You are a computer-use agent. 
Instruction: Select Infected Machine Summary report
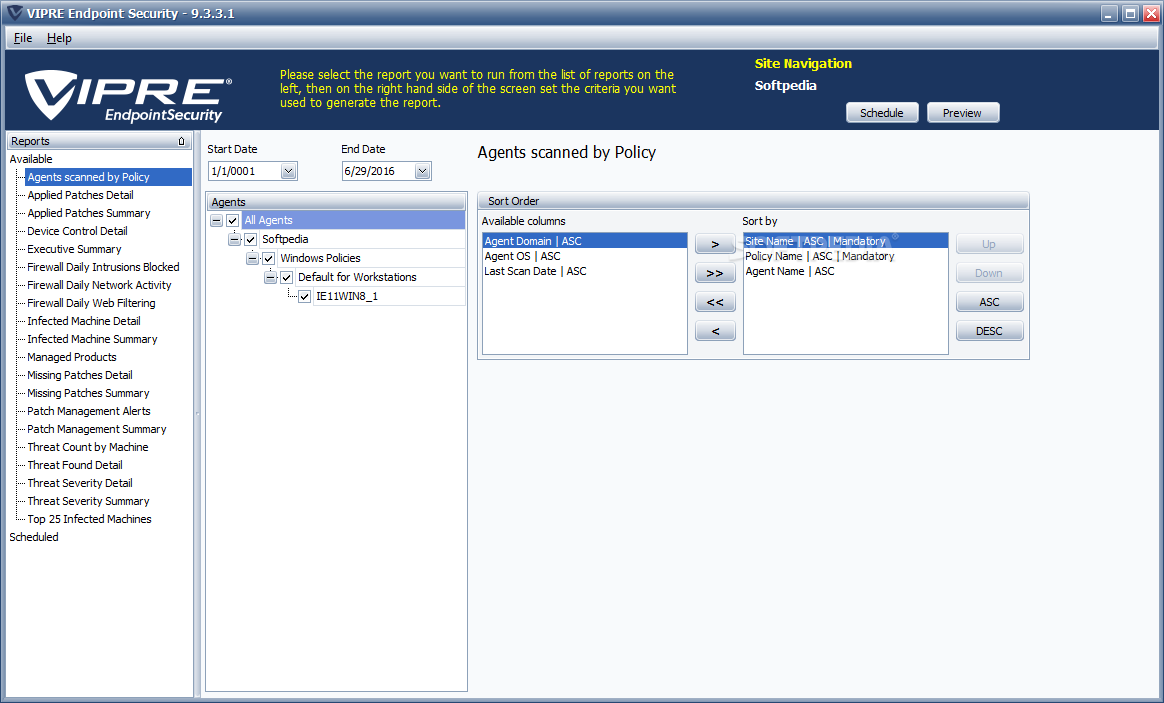[92, 339]
